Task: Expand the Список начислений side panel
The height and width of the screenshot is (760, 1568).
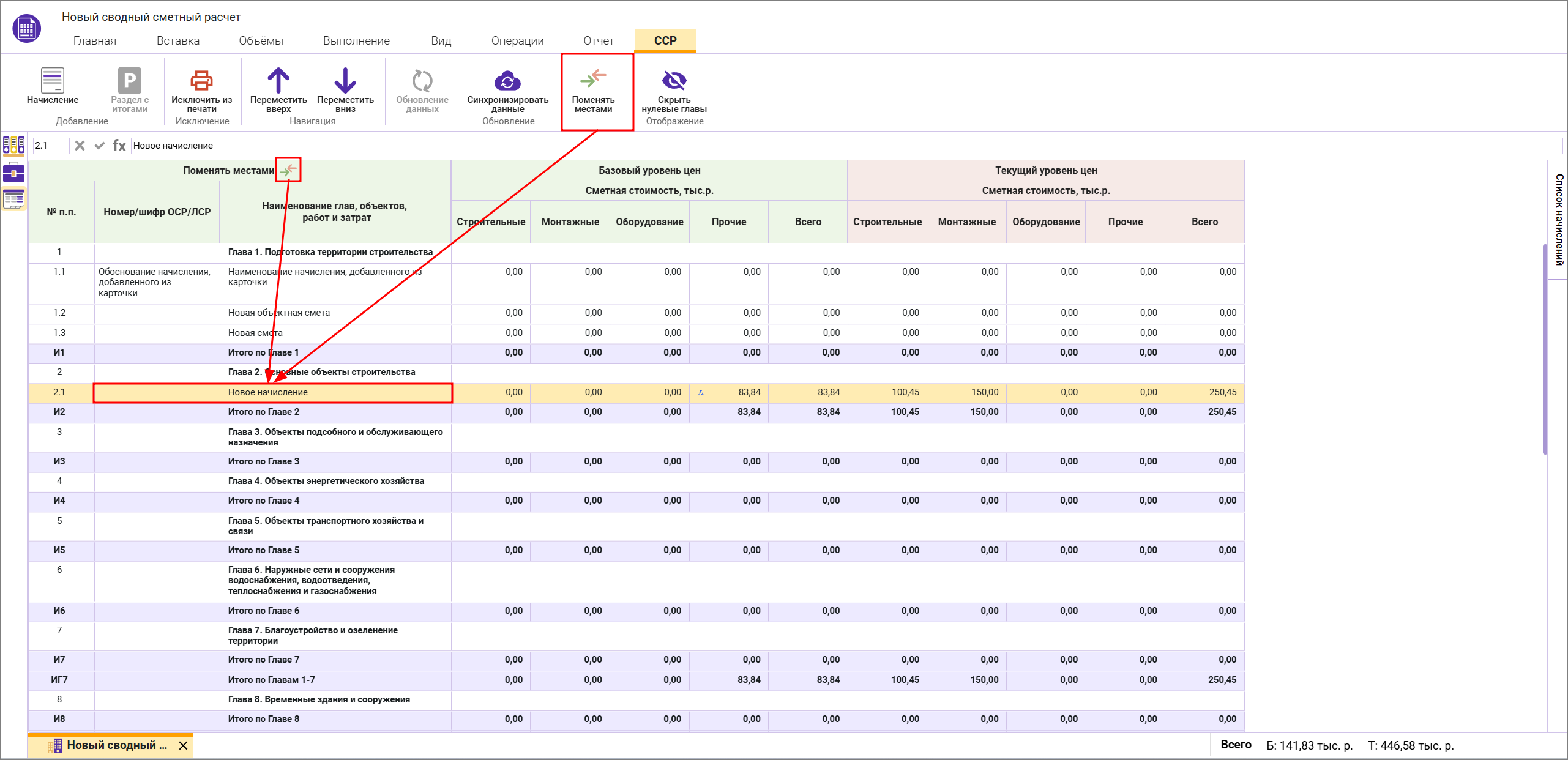Action: click(x=1559, y=219)
